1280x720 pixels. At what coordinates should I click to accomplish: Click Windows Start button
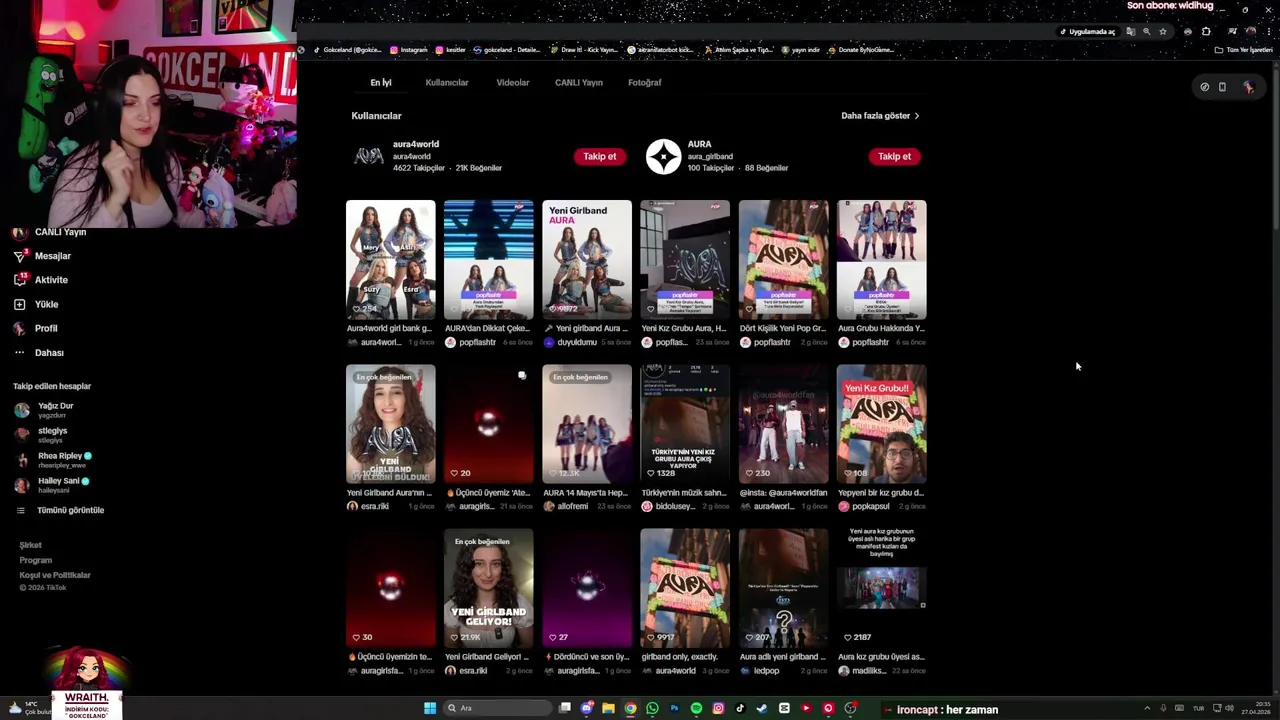click(430, 708)
